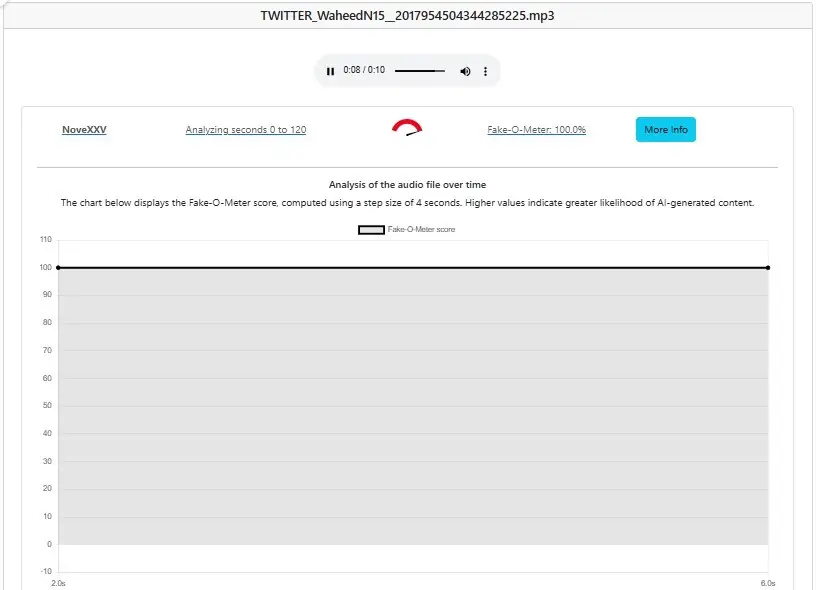Screen dimensions: 816x590
Task: Click 'Analysis of the audio file over time' heading
Action: (407, 185)
